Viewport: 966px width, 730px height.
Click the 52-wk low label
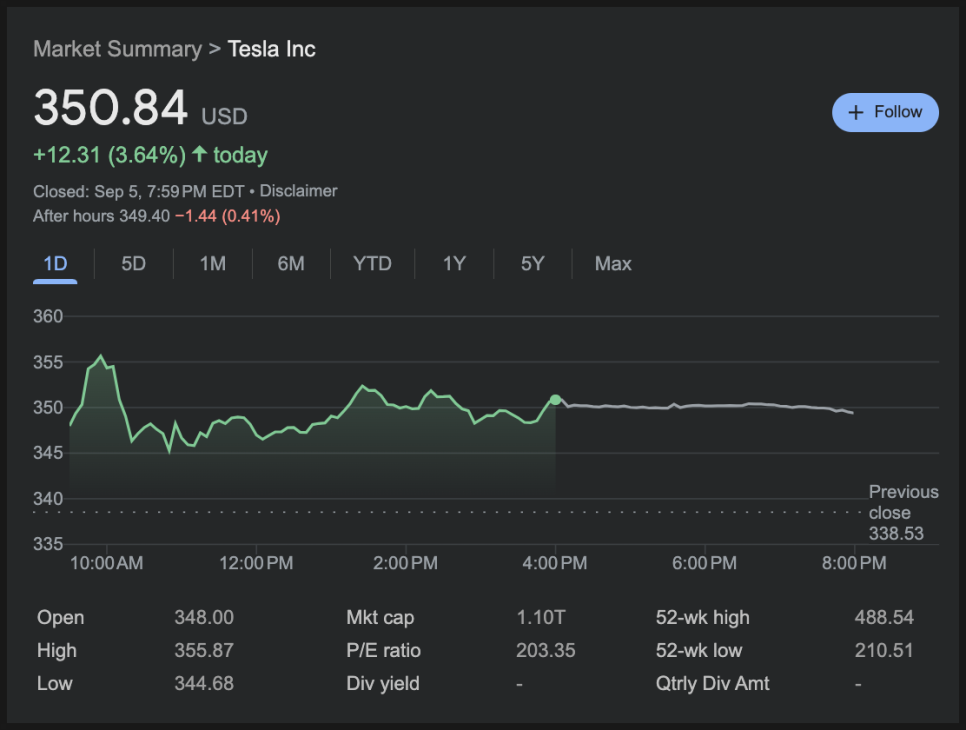click(x=699, y=651)
